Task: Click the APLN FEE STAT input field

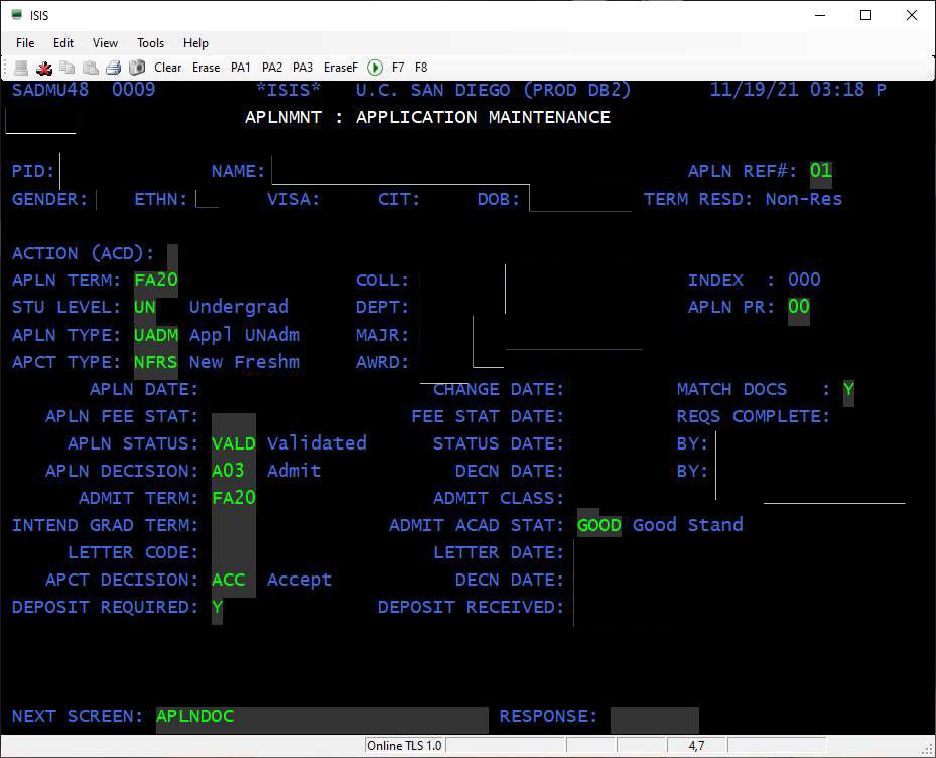Action: pos(234,418)
